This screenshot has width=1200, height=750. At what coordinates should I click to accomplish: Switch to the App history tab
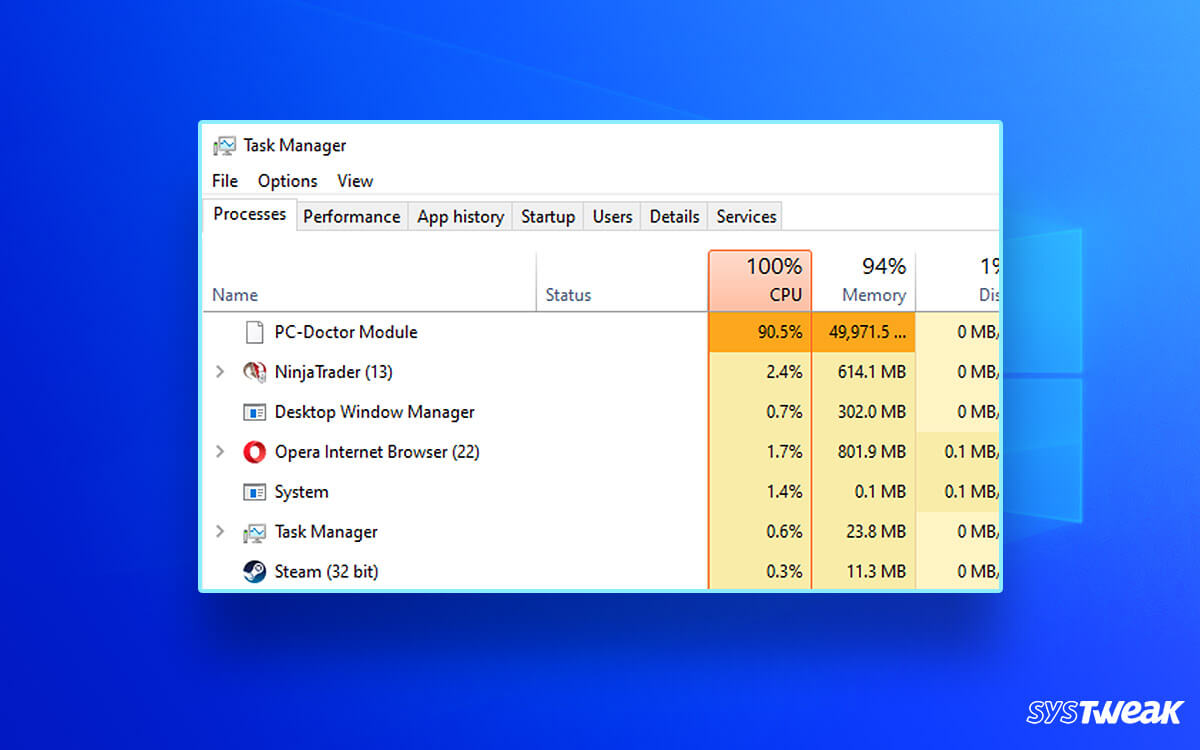pyautogui.click(x=461, y=216)
